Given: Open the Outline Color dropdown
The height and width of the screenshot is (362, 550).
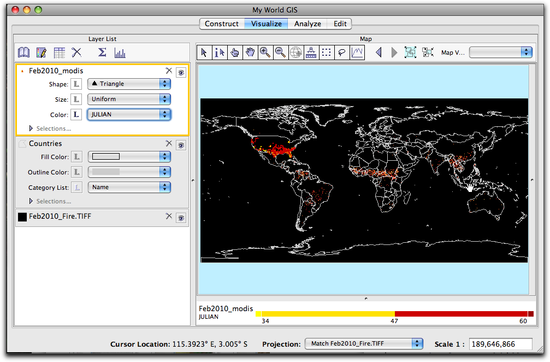Looking at the screenshot, I should [129, 172].
